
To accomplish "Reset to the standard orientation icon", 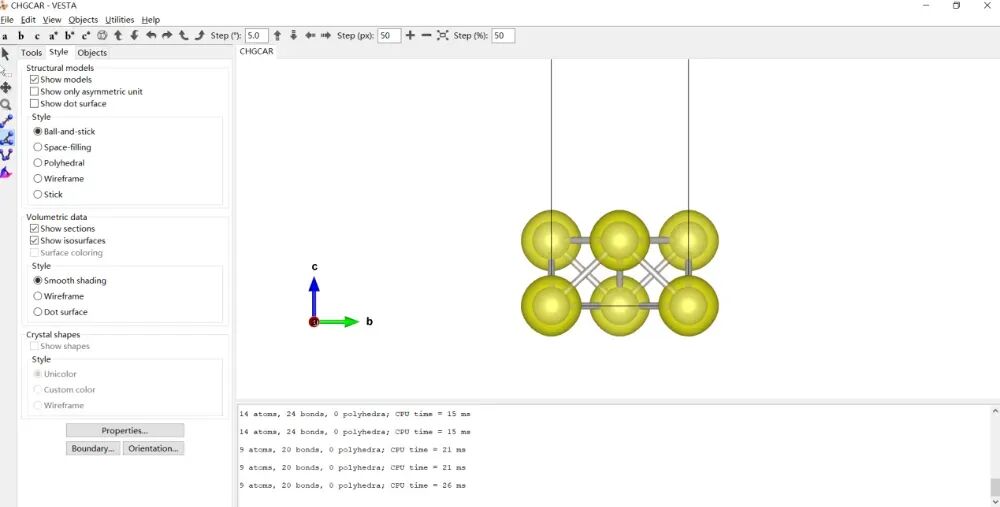I will [x=102, y=36].
